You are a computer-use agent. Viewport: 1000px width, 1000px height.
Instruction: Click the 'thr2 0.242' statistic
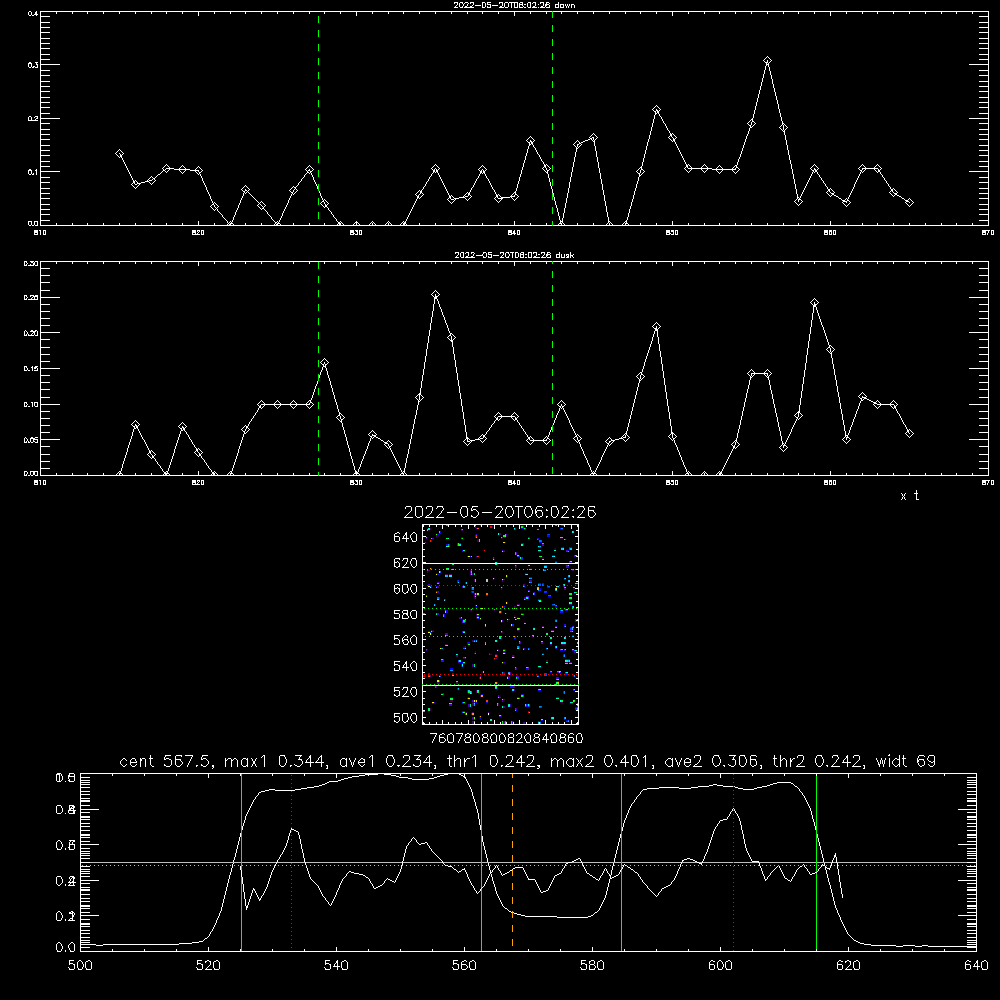click(x=818, y=761)
